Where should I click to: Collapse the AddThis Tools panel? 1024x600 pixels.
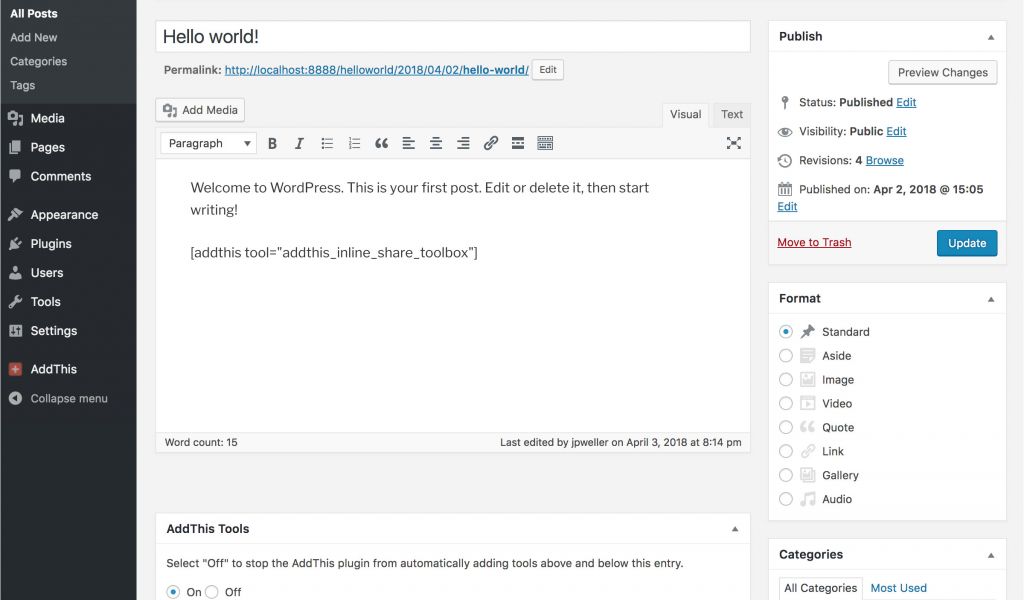(735, 529)
